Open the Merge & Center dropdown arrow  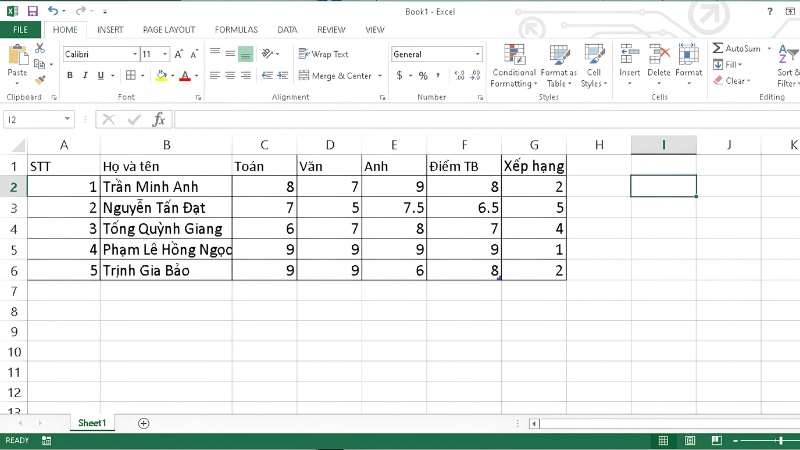point(380,76)
